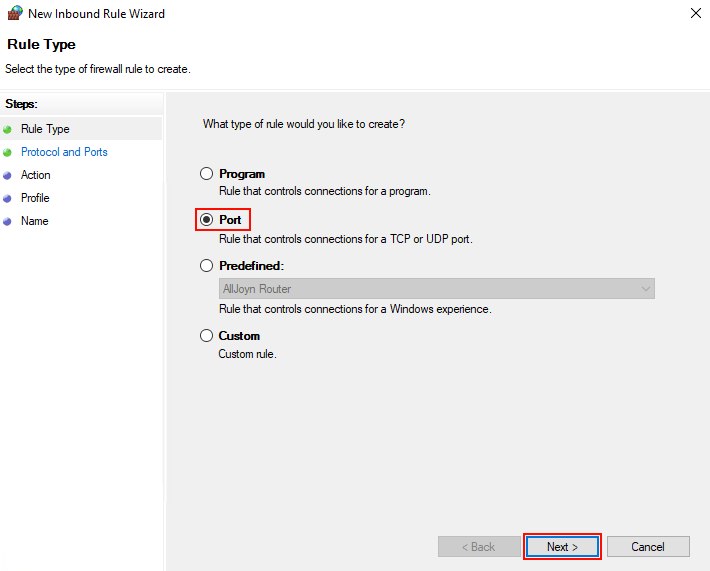Click the blue Name step bullet
The height and width of the screenshot is (571, 710).
pyautogui.click(x=8, y=221)
